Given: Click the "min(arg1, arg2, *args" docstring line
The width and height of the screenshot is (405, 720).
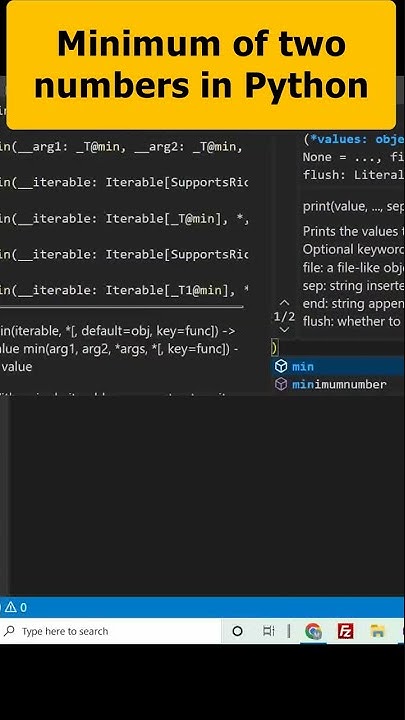Looking at the screenshot, I should pos(119,349).
